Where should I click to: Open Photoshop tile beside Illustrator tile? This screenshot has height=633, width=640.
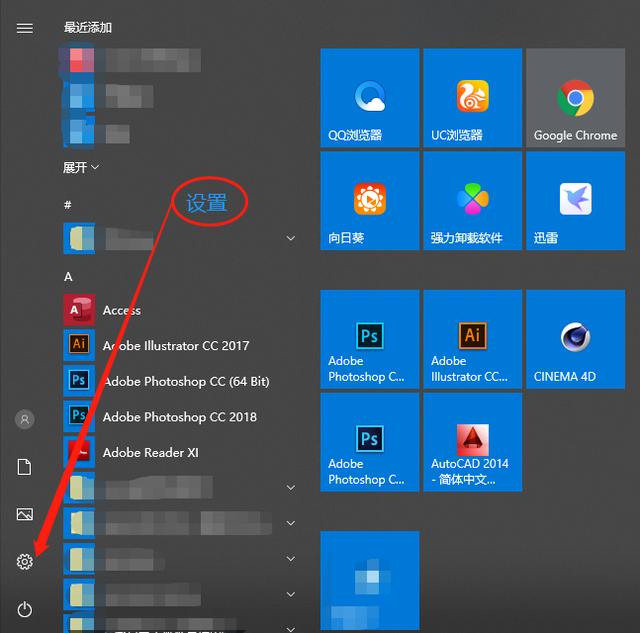(x=370, y=339)
